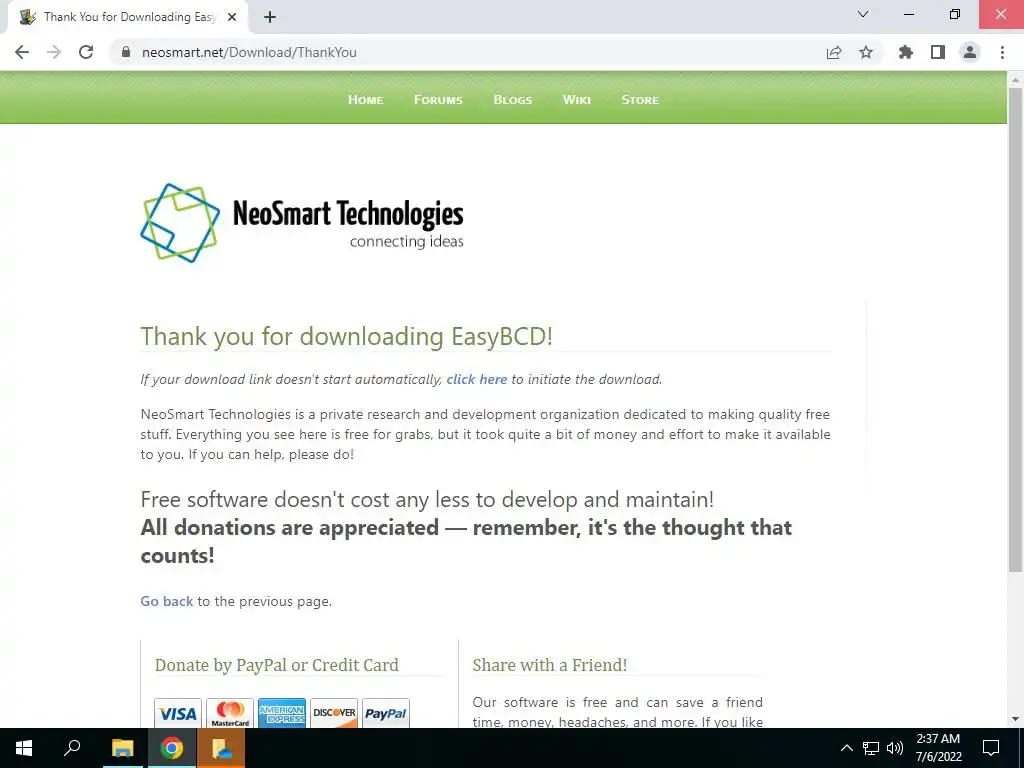Click the share page icon in address bar
Image resolution: width=1024 pixels, height=768 pixels.
click(834, 52)
